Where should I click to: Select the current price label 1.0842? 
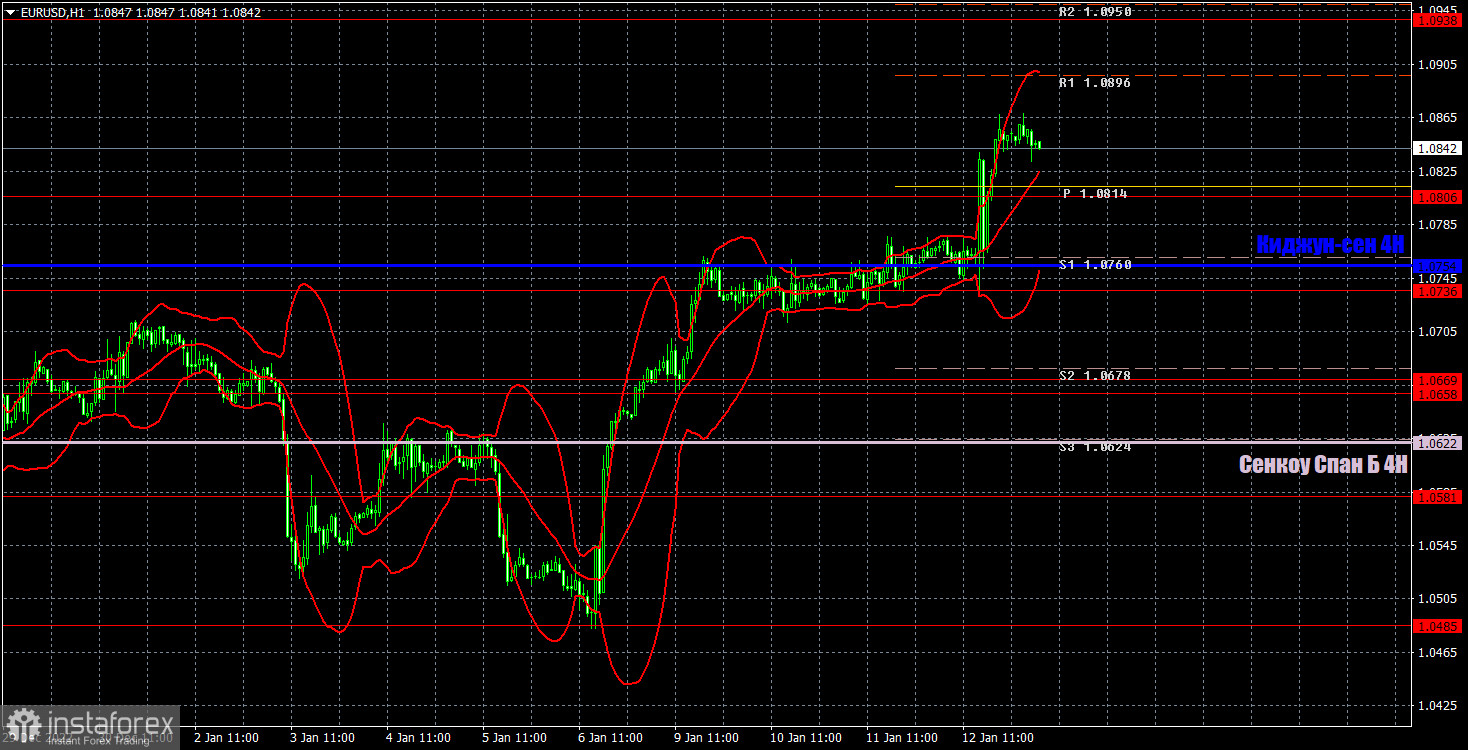(x=1438, y=148)
